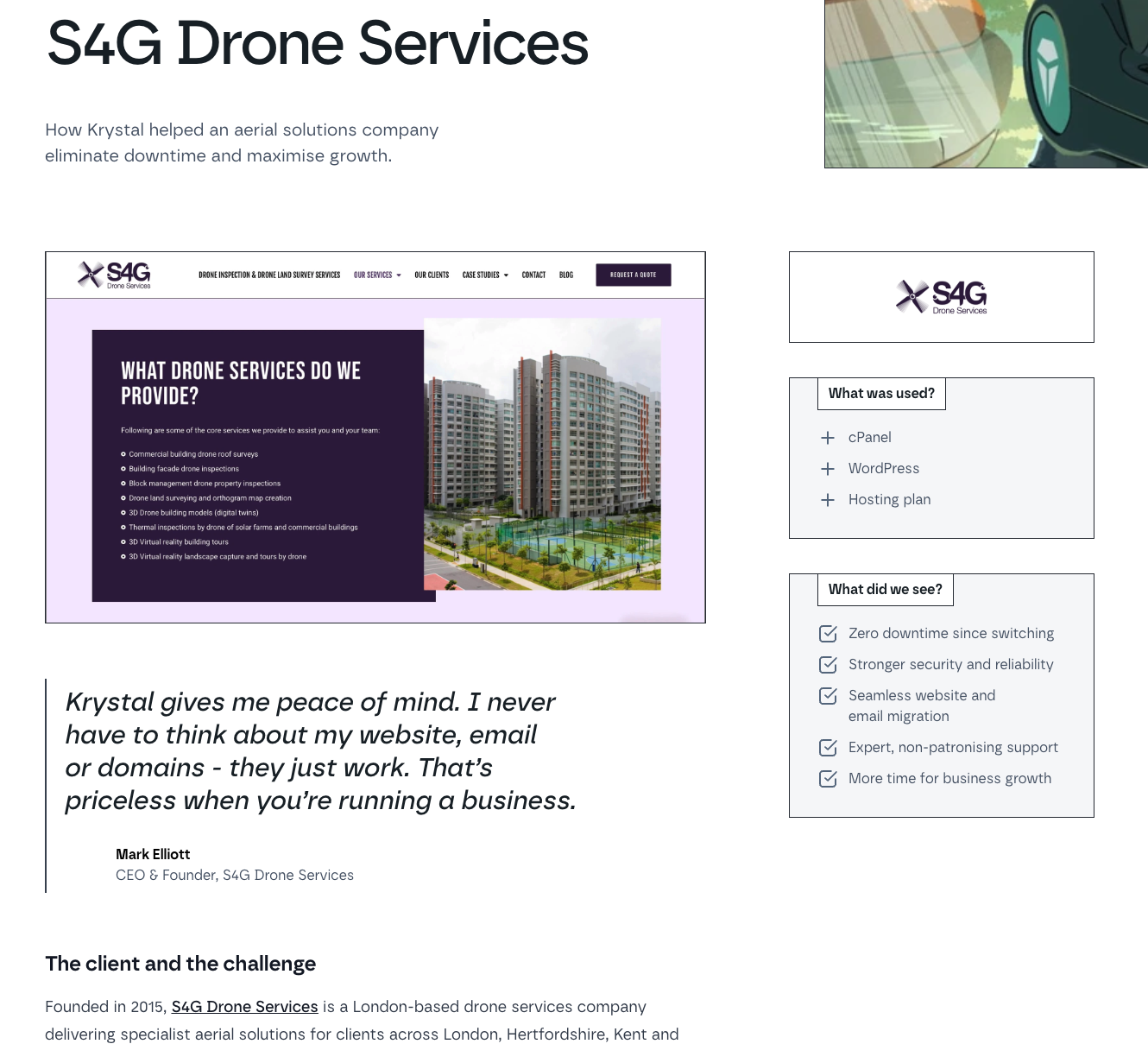This screenshot has width=1148, height=1044.
Task: Click the check icon beside Seamless website and email migration
Action: pyautogui.click(x=828, y=696)
